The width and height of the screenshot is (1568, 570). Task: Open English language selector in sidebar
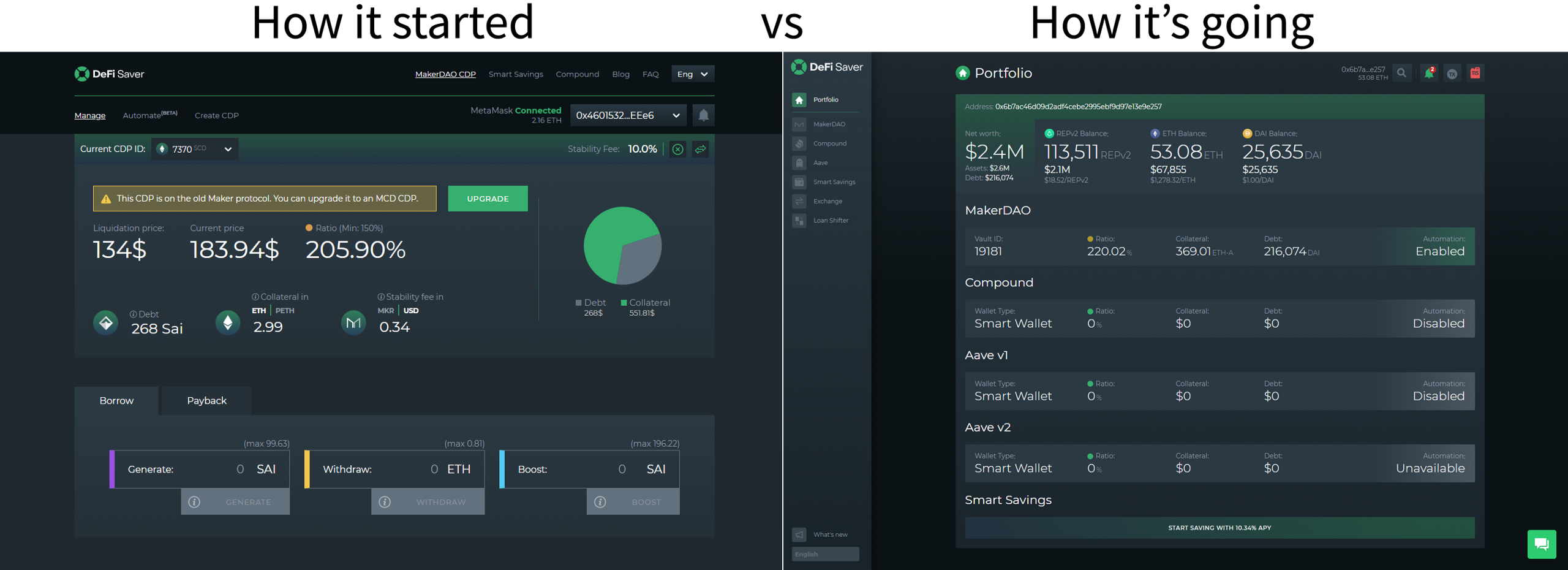click(x=825, y=554)
